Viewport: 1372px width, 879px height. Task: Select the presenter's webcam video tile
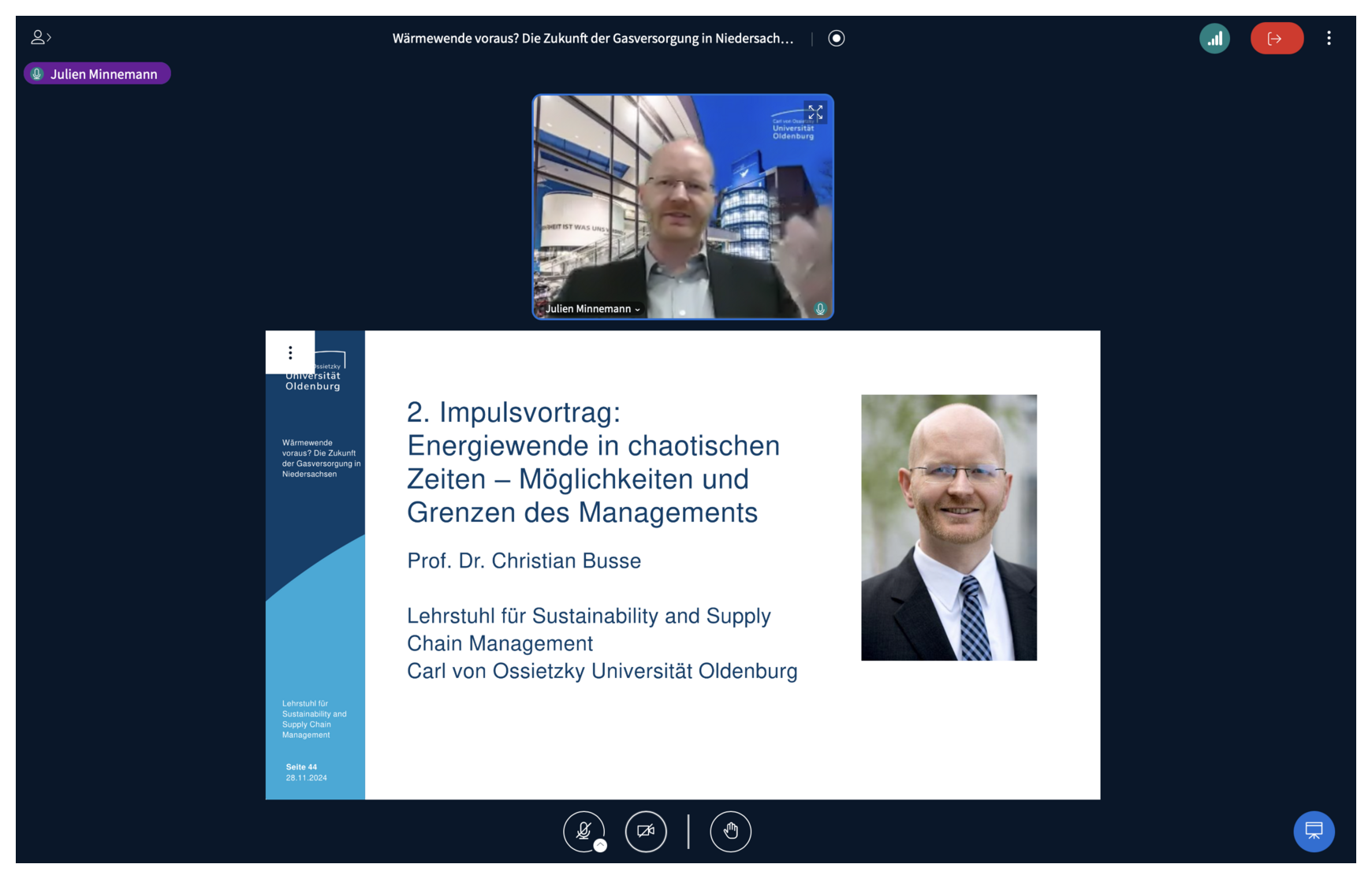click(682, 207)
